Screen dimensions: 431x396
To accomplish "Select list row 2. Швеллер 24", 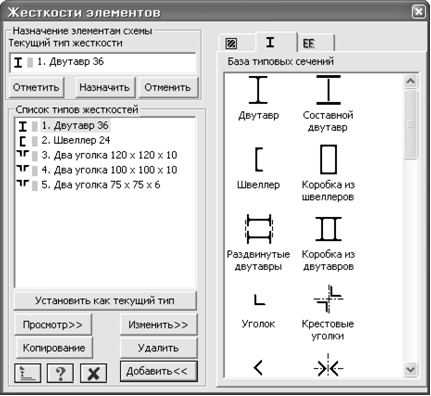I will click(x=76, y=140).
